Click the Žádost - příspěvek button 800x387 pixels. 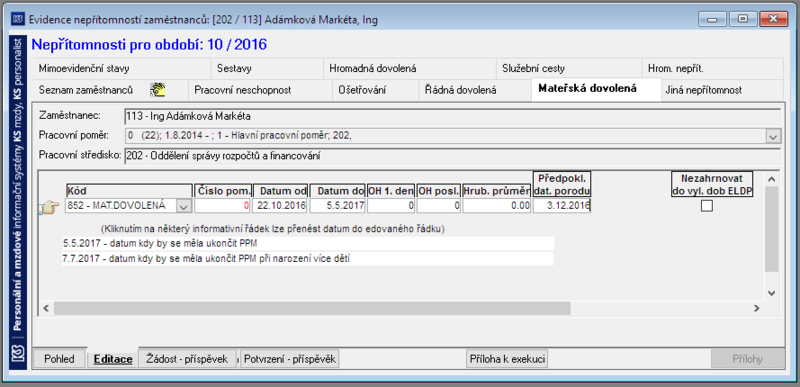pos(187,359)
